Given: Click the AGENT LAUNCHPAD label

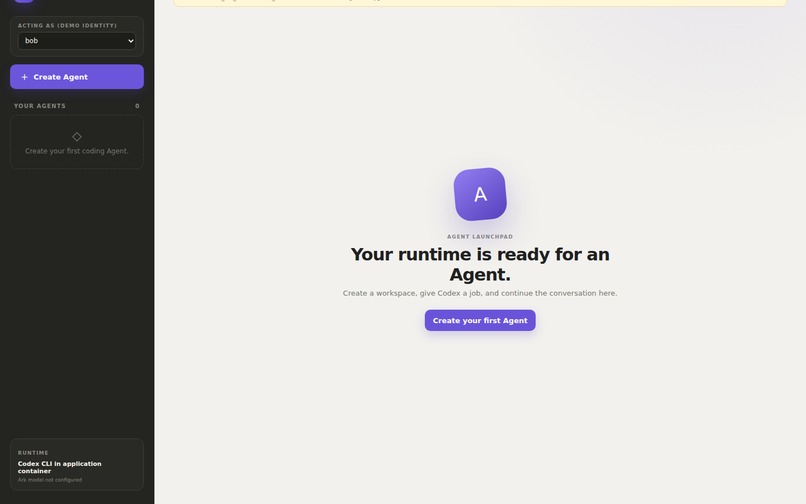Looking at the screenshot, I should click(480, 237).
